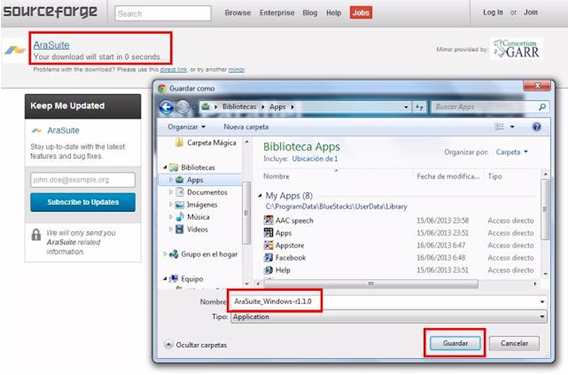Click the Subscribe to Updates button

(83, 202)
